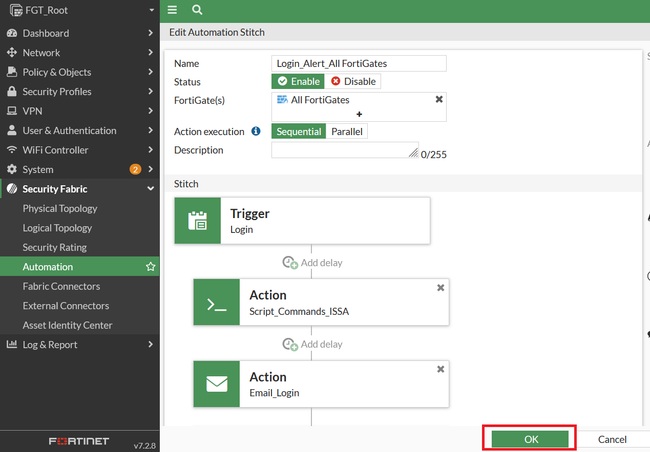Click the Description resize handle
This screenshot has height=452, width=650.
click(x=413, y=153)
